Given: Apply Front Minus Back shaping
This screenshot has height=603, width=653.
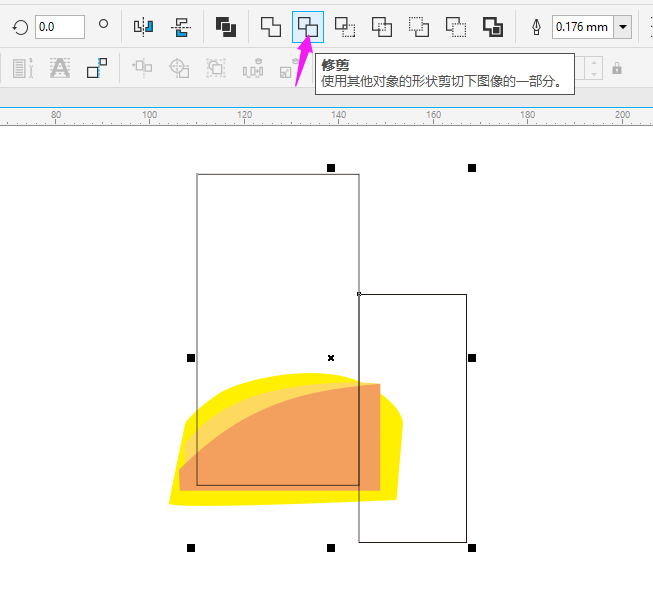Looking at the screenshot, I should coord(419,27).
